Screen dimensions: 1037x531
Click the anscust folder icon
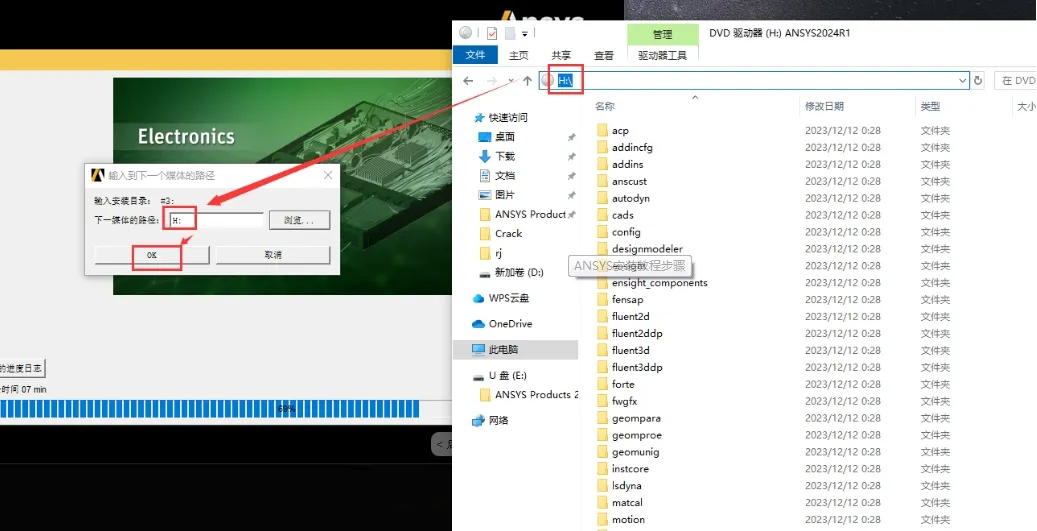click(602, 181)
